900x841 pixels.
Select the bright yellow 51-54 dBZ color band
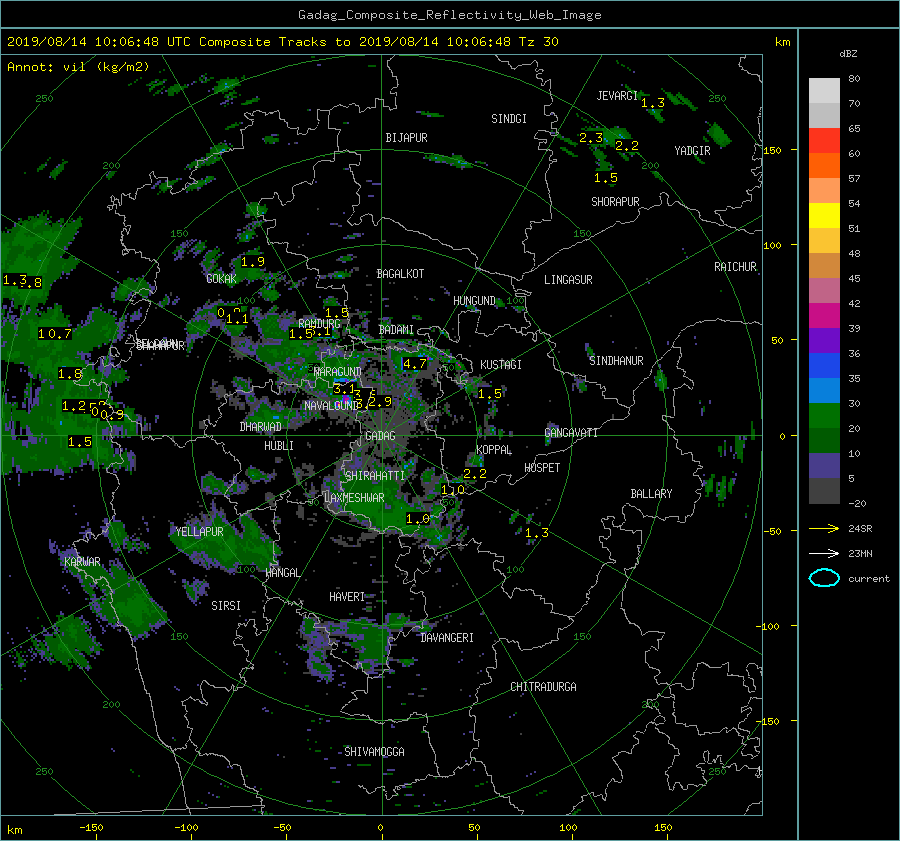click(824, 215)
